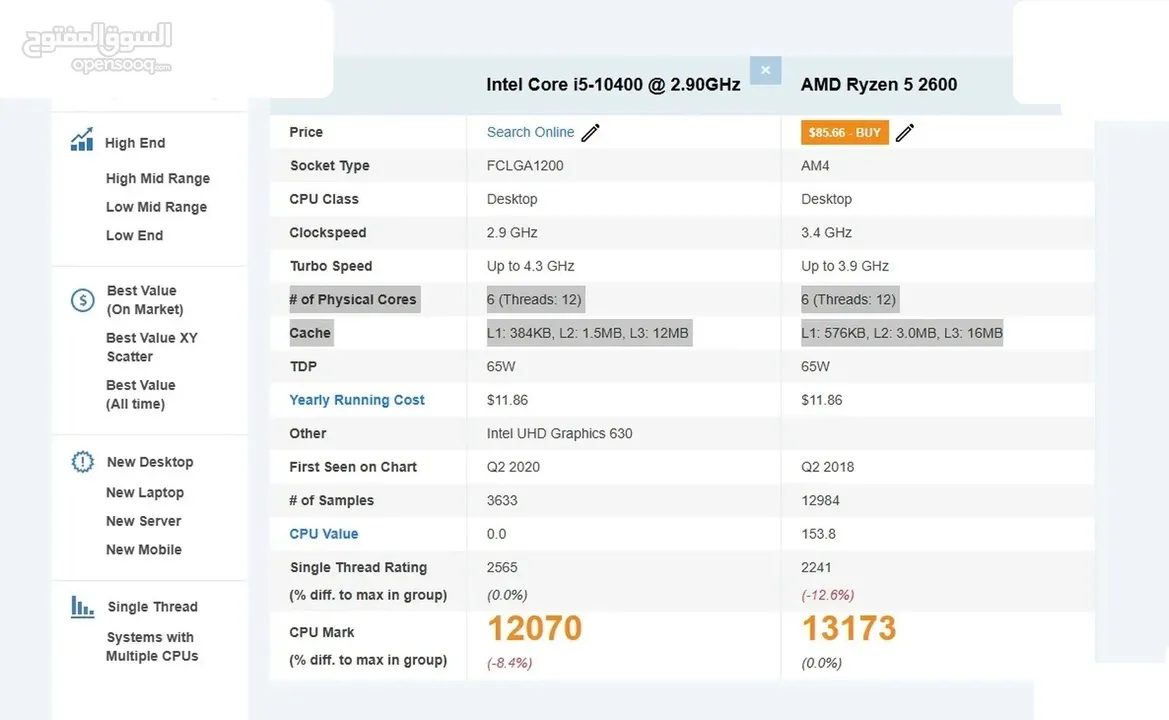Click the High End chart icon
The image size is (1169, 720).
tap(82, 139)
